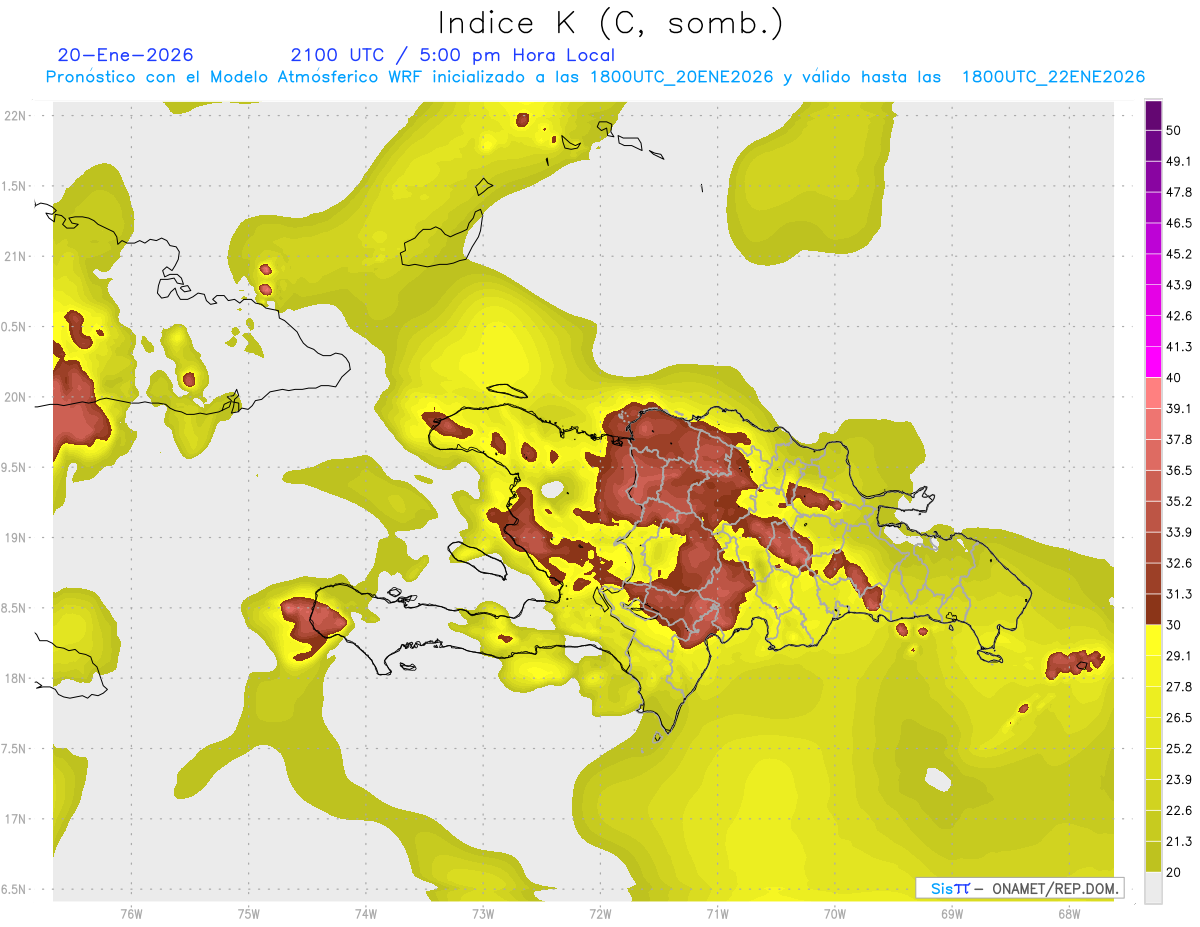Click the '27.8' colorbar value
Screen dimensions: 1200x927
(x=1179, y=687)
